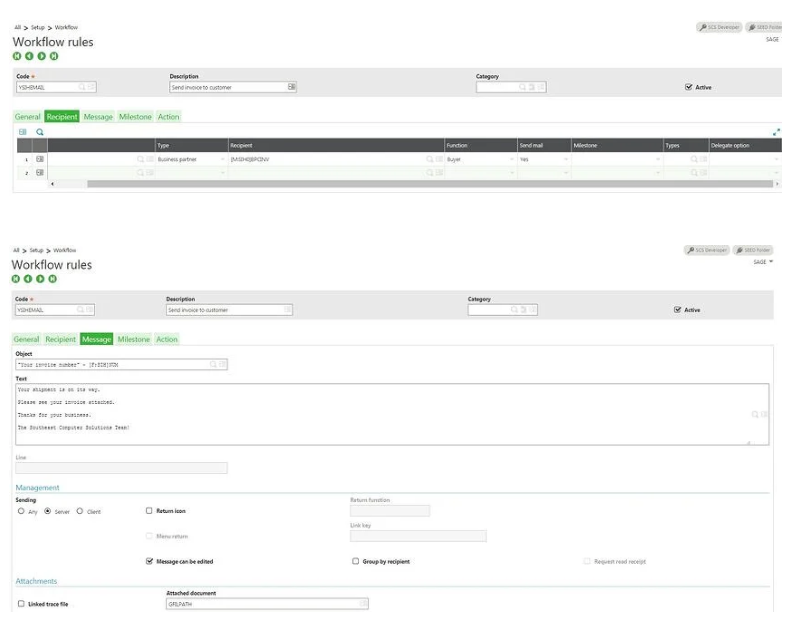Open the Type dropdown showing Business partner
792x639 pixels.
point(222,159)
